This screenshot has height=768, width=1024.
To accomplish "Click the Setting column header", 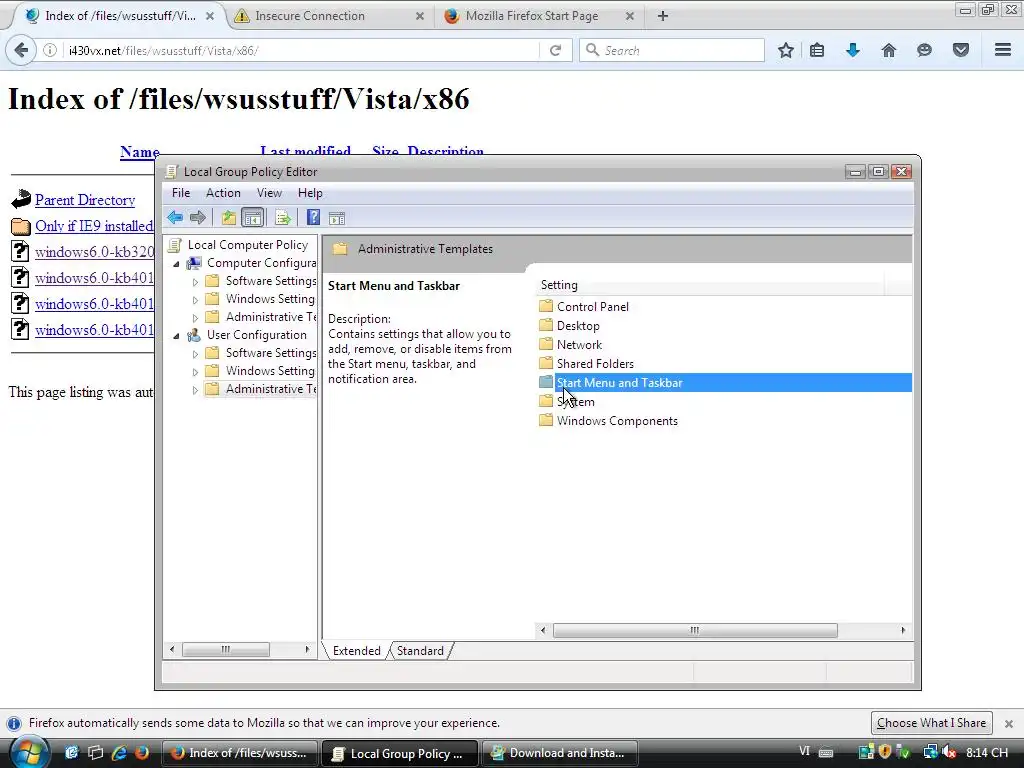I will point(711,285).
